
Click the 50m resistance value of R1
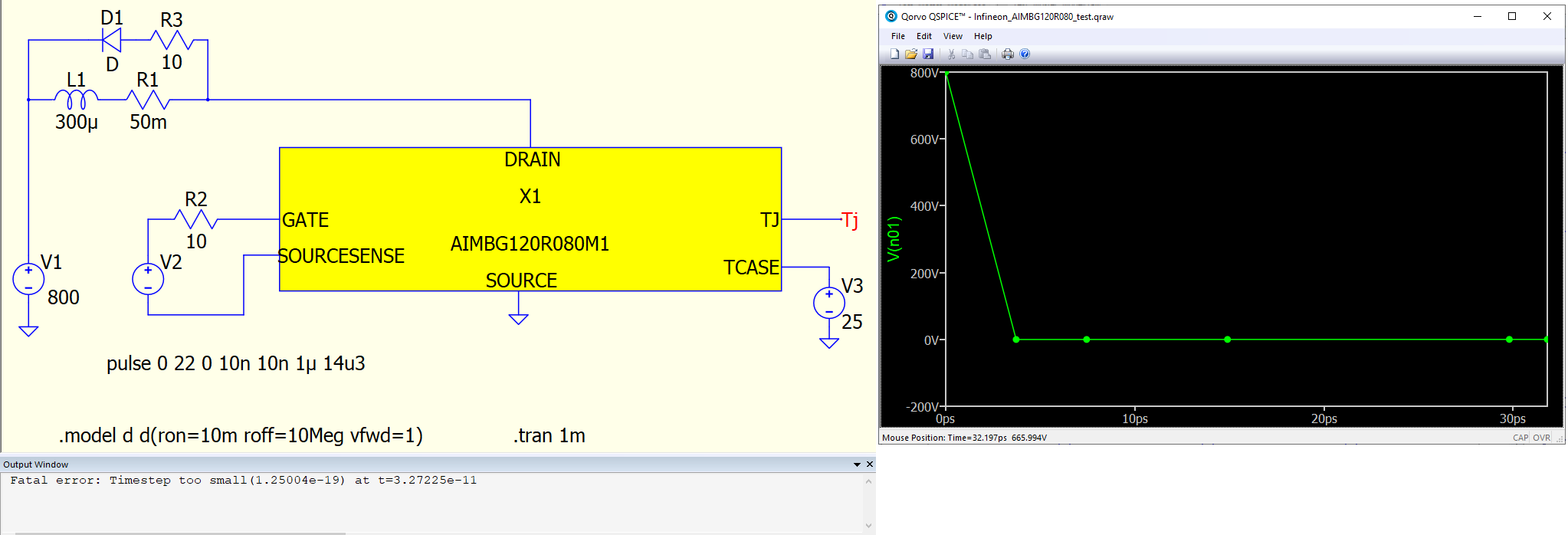click(148, 122)
